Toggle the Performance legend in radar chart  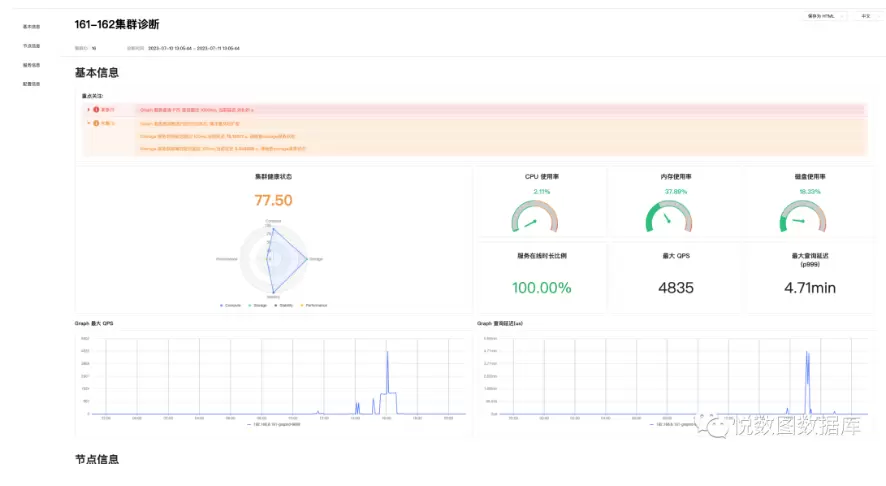pos(313,305)
